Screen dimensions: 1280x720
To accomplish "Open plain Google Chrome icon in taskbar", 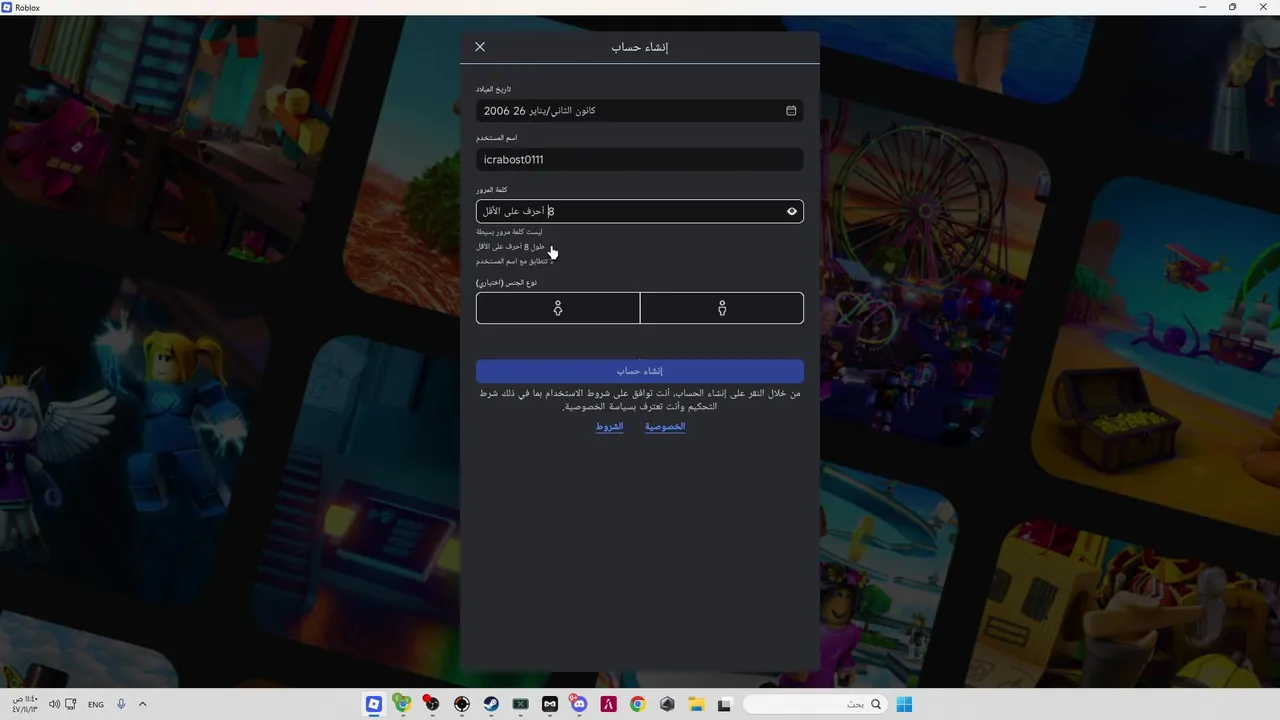I will coord(637,704).
